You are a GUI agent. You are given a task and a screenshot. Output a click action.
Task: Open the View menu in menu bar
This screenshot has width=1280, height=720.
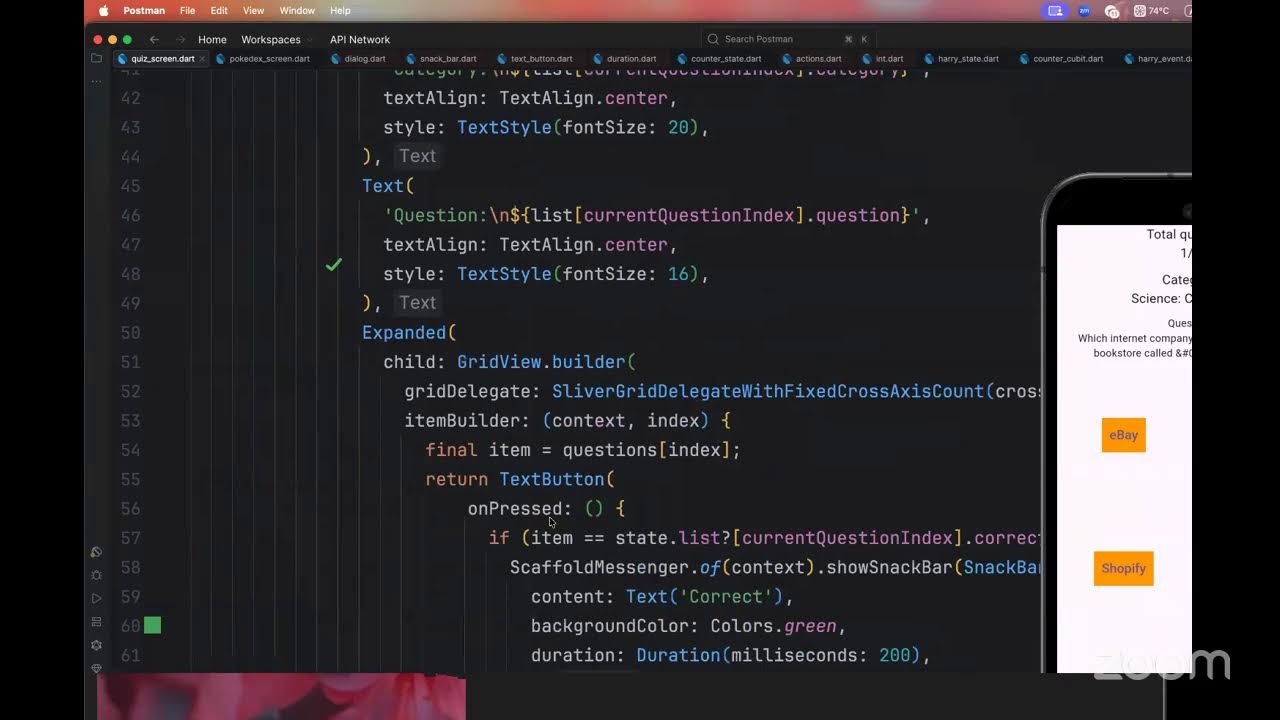[x=254, y=11]
